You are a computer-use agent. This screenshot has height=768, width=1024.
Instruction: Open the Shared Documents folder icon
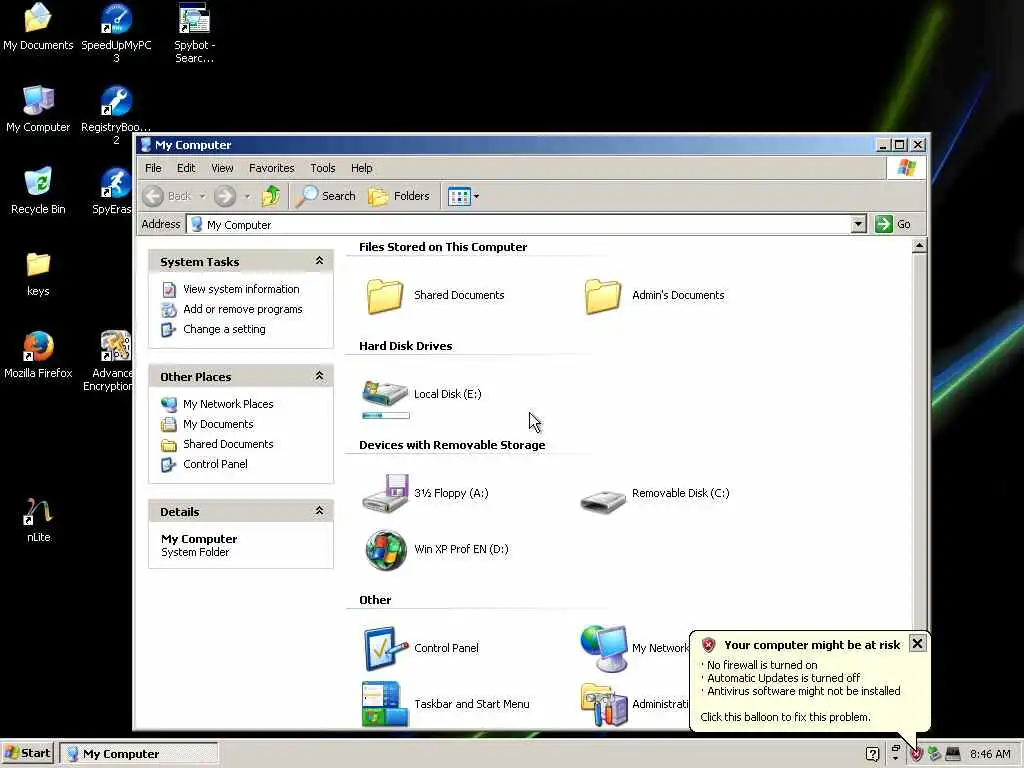pos(385,296)
